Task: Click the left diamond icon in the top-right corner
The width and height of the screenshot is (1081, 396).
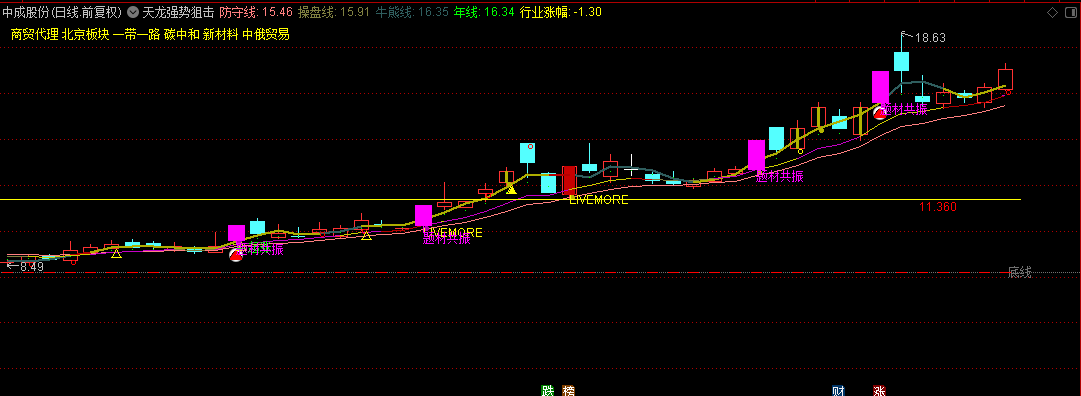Action: click(x=1052, y=12)
